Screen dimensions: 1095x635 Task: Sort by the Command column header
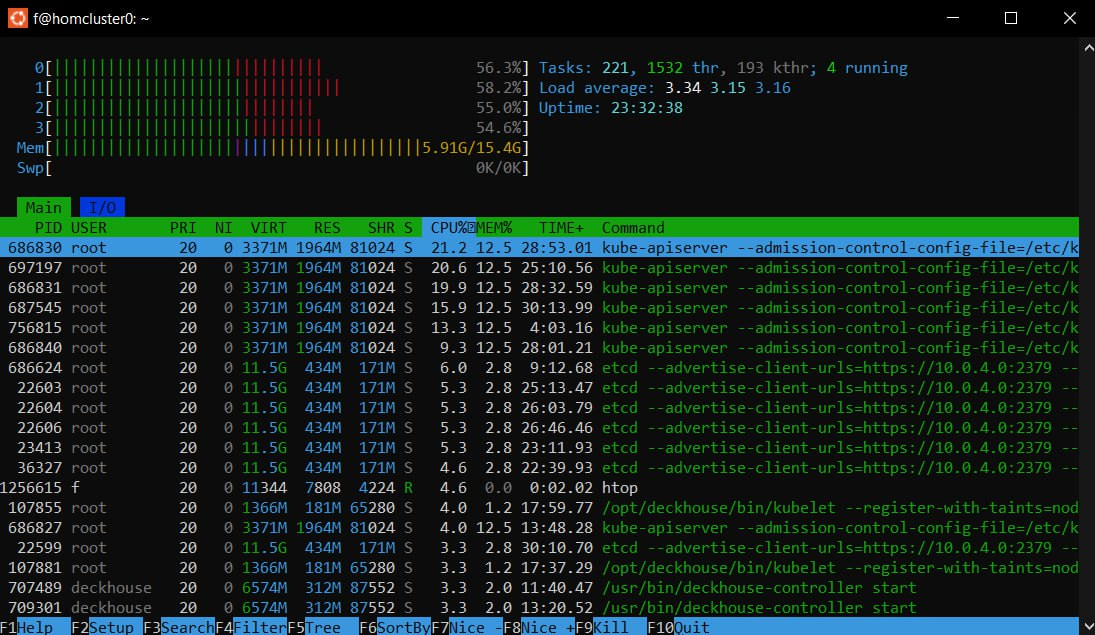click(x=633, y=228)
